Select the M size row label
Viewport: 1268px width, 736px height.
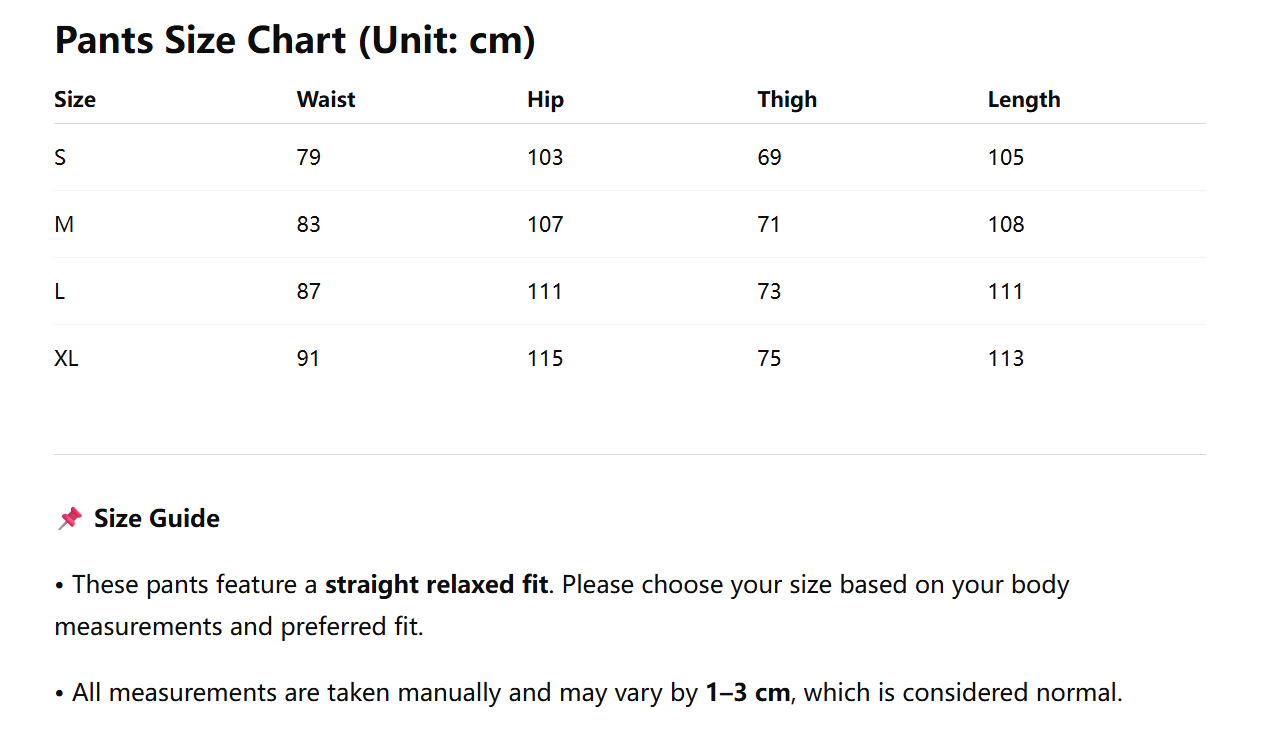64,224
